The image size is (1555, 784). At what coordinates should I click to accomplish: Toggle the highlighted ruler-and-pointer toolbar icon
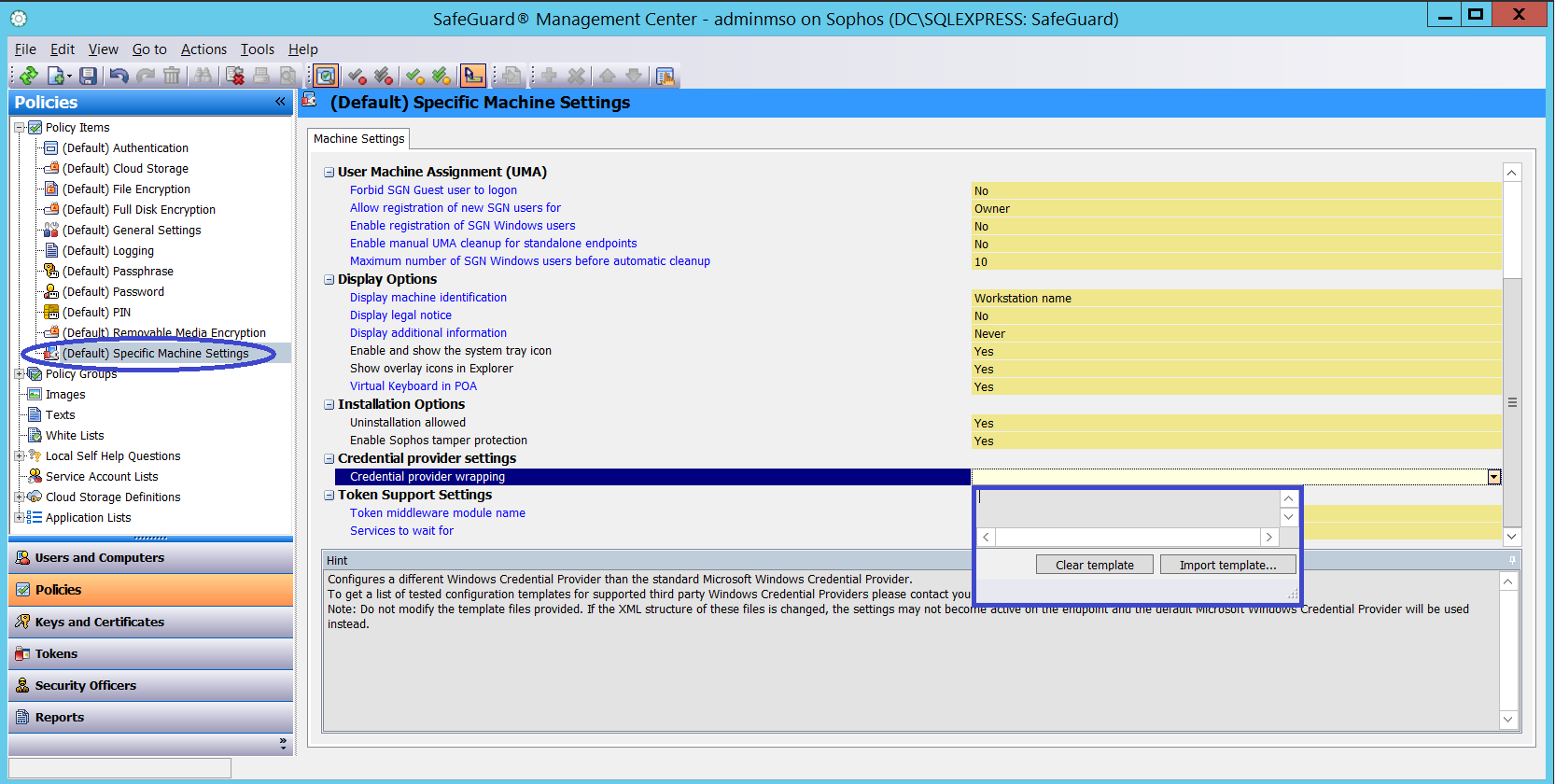[x=473, y=76]
